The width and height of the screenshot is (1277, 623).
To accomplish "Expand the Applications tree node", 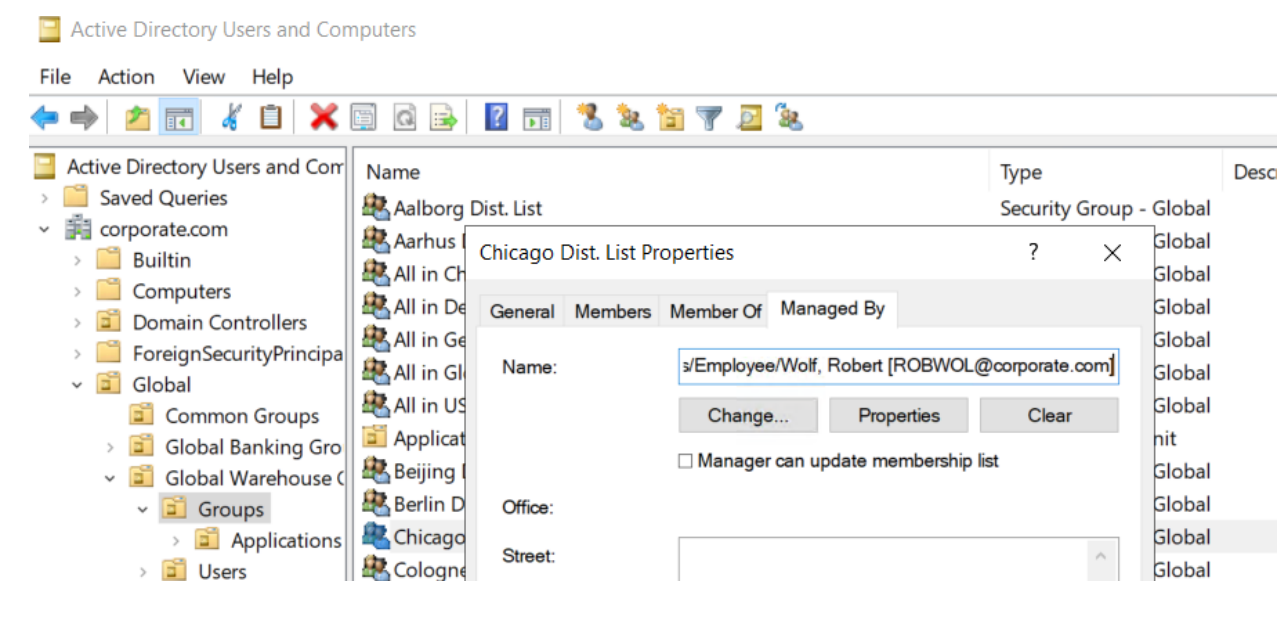I will coord(177,540).
